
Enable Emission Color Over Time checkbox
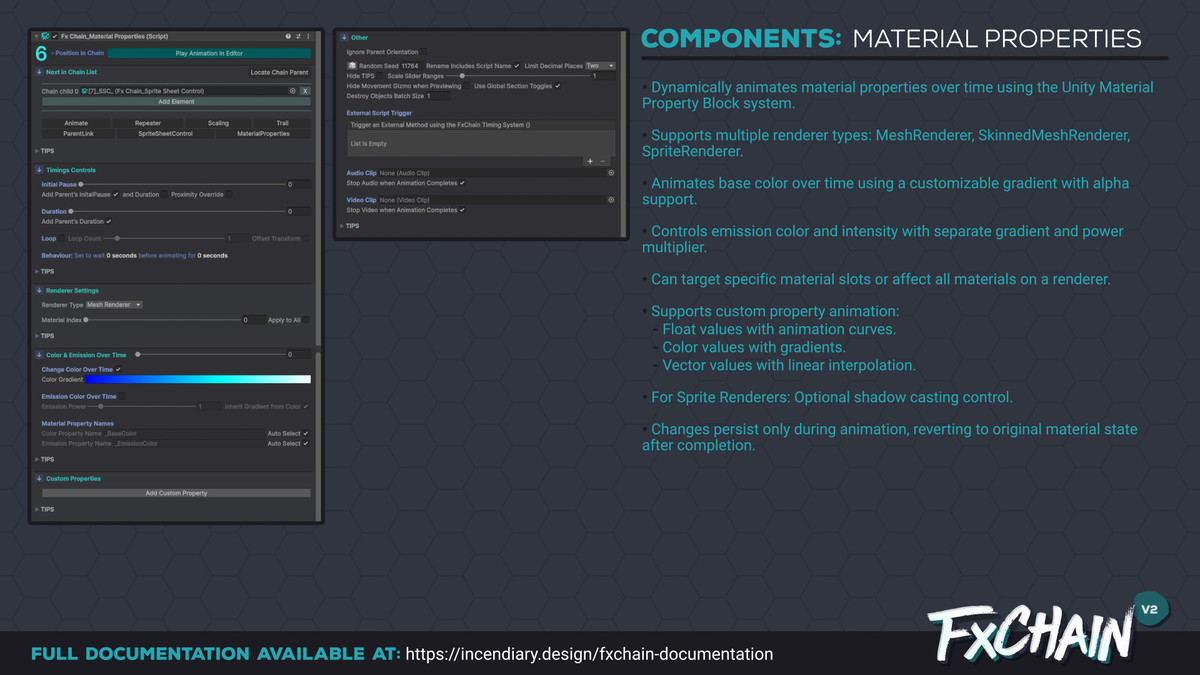[x=124, y=396]
